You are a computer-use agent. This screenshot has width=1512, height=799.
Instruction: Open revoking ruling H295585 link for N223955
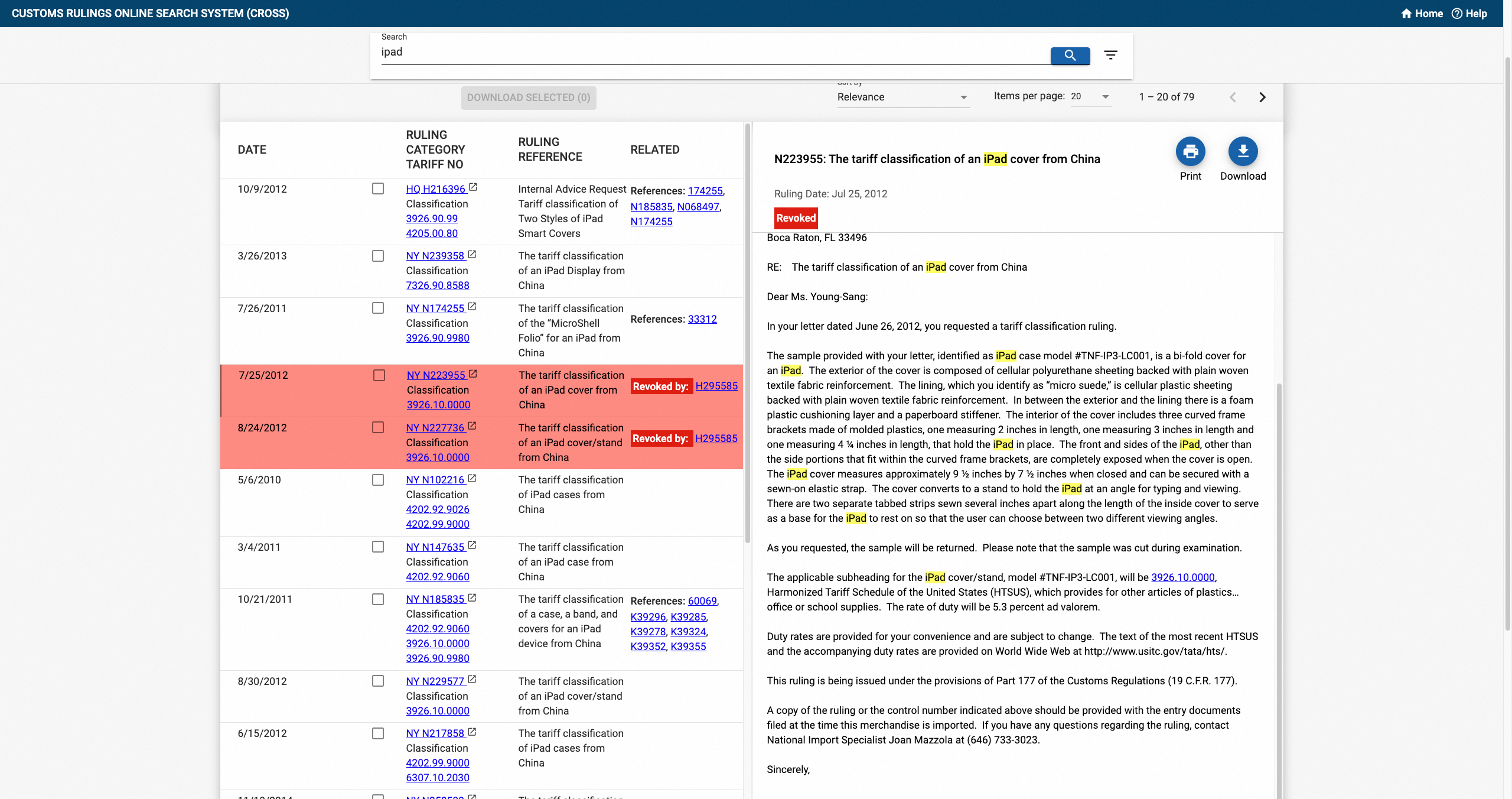coord(716,386)
